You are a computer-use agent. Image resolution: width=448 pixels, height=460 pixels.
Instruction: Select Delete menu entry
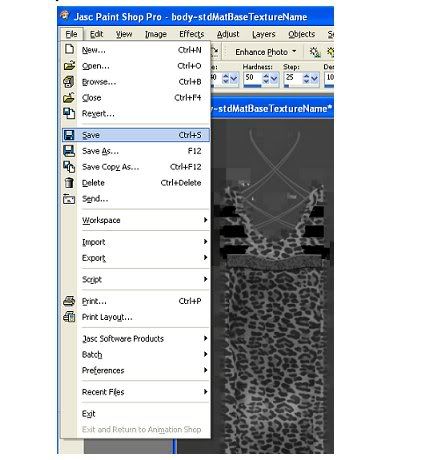pos(136,183)
